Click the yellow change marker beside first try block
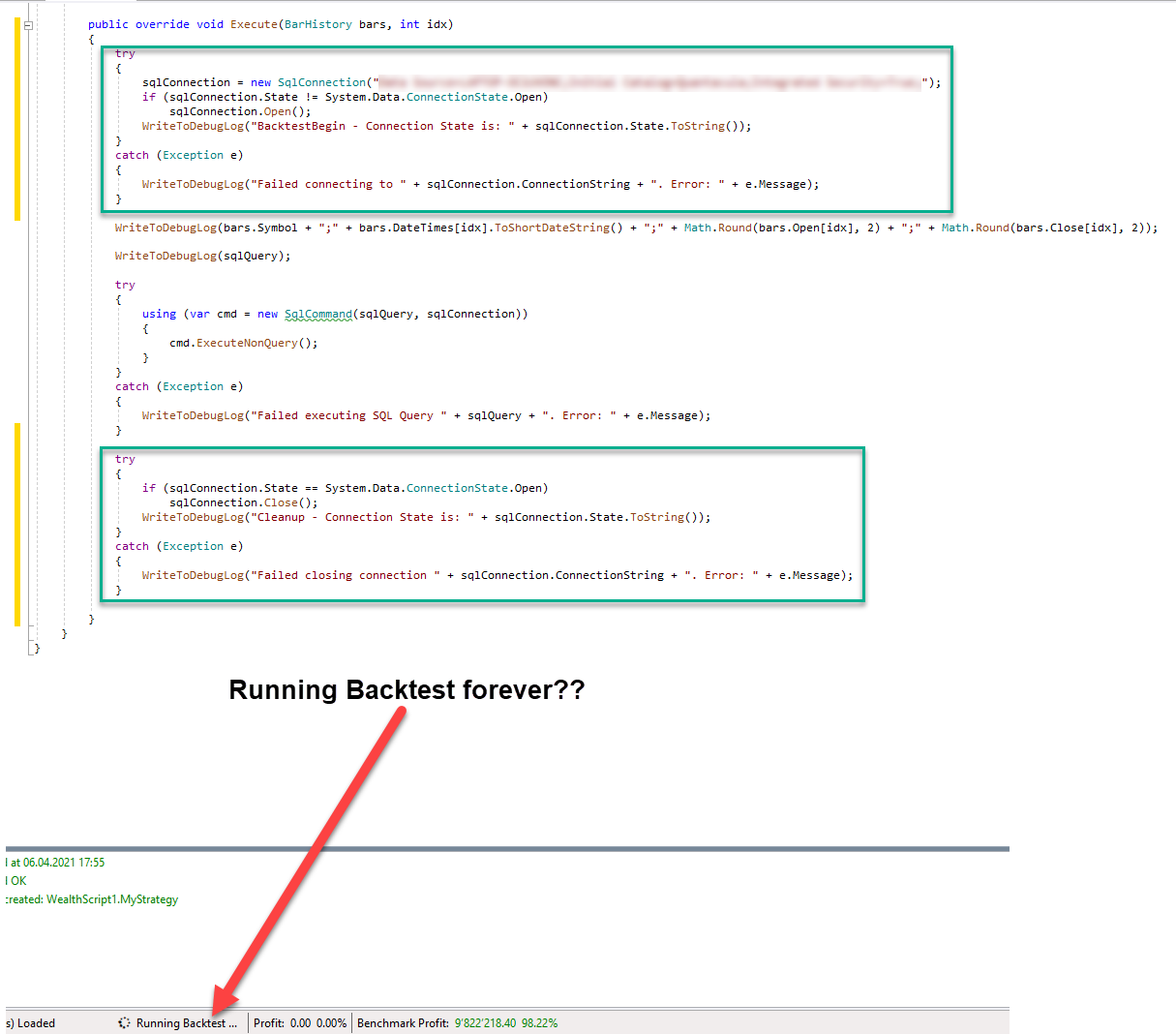Screen dimensions: 1176x1034 (x=17, y=116)
